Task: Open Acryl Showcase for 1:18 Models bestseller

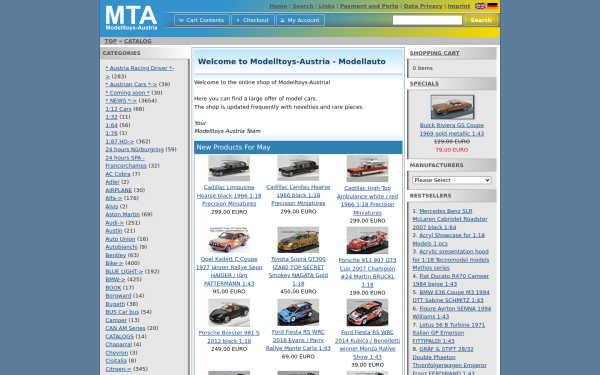Action: pos(448,239)
